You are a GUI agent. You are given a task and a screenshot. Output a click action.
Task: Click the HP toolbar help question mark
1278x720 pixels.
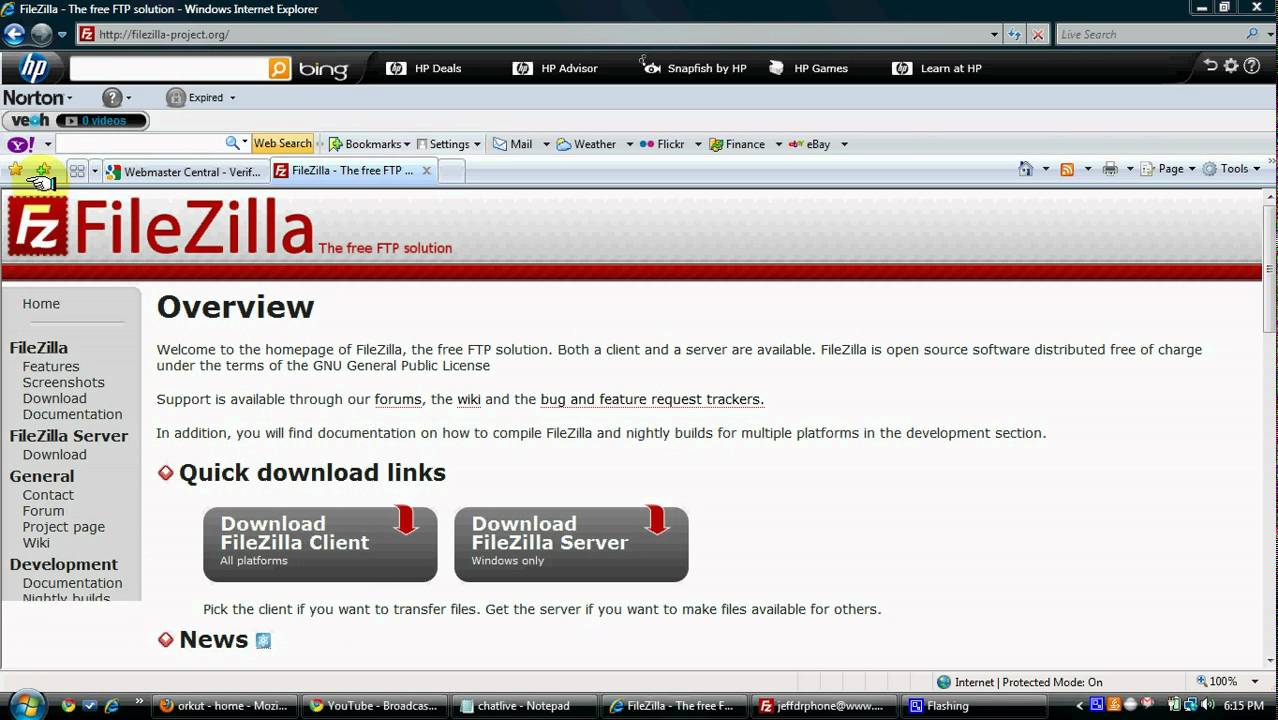(x=1253, y=66)
